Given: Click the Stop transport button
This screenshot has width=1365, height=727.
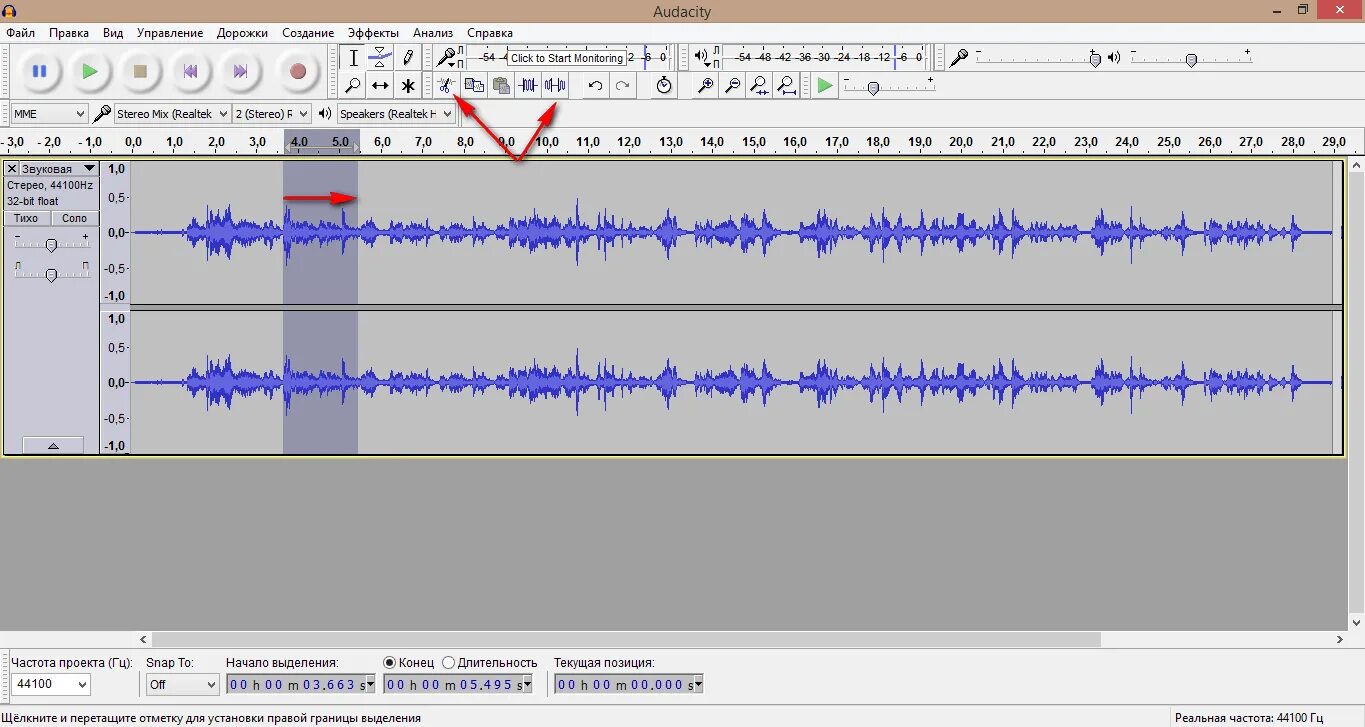Looking at the screenshot, I should [x=140, y=71].
